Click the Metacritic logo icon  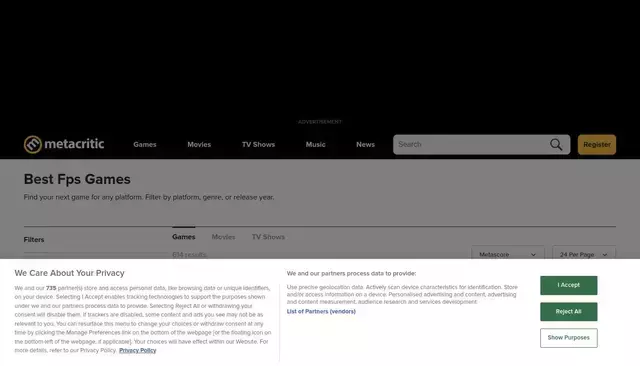[x=33, y=144]
